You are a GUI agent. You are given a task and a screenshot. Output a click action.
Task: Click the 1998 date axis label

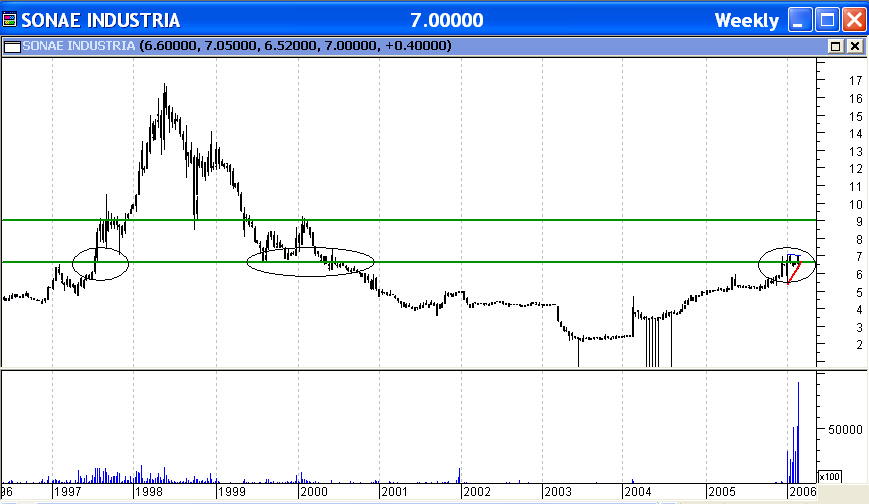click(x=149, y=492)
